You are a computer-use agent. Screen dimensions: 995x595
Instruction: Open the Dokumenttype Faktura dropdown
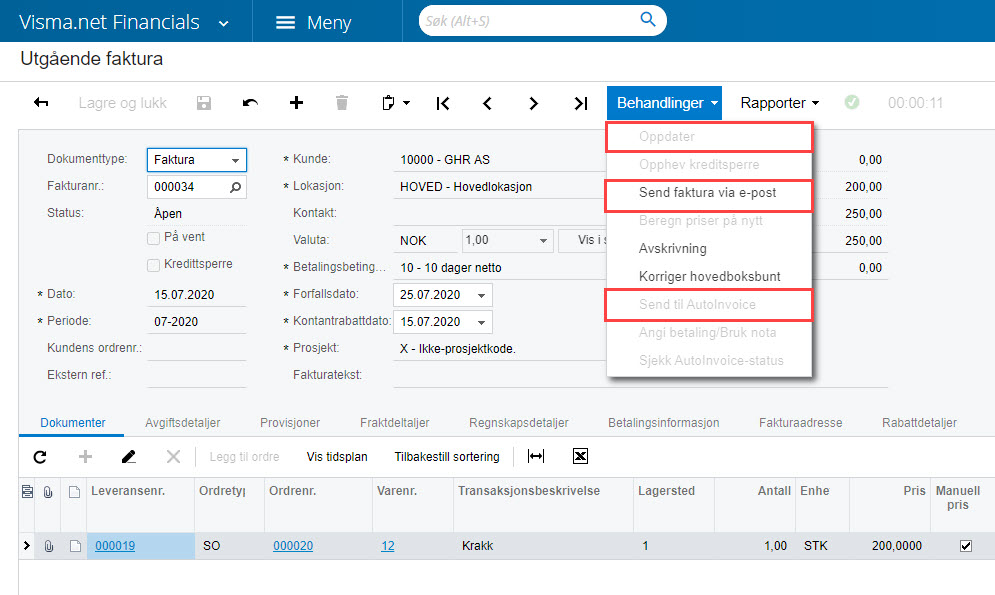(235, 160)
